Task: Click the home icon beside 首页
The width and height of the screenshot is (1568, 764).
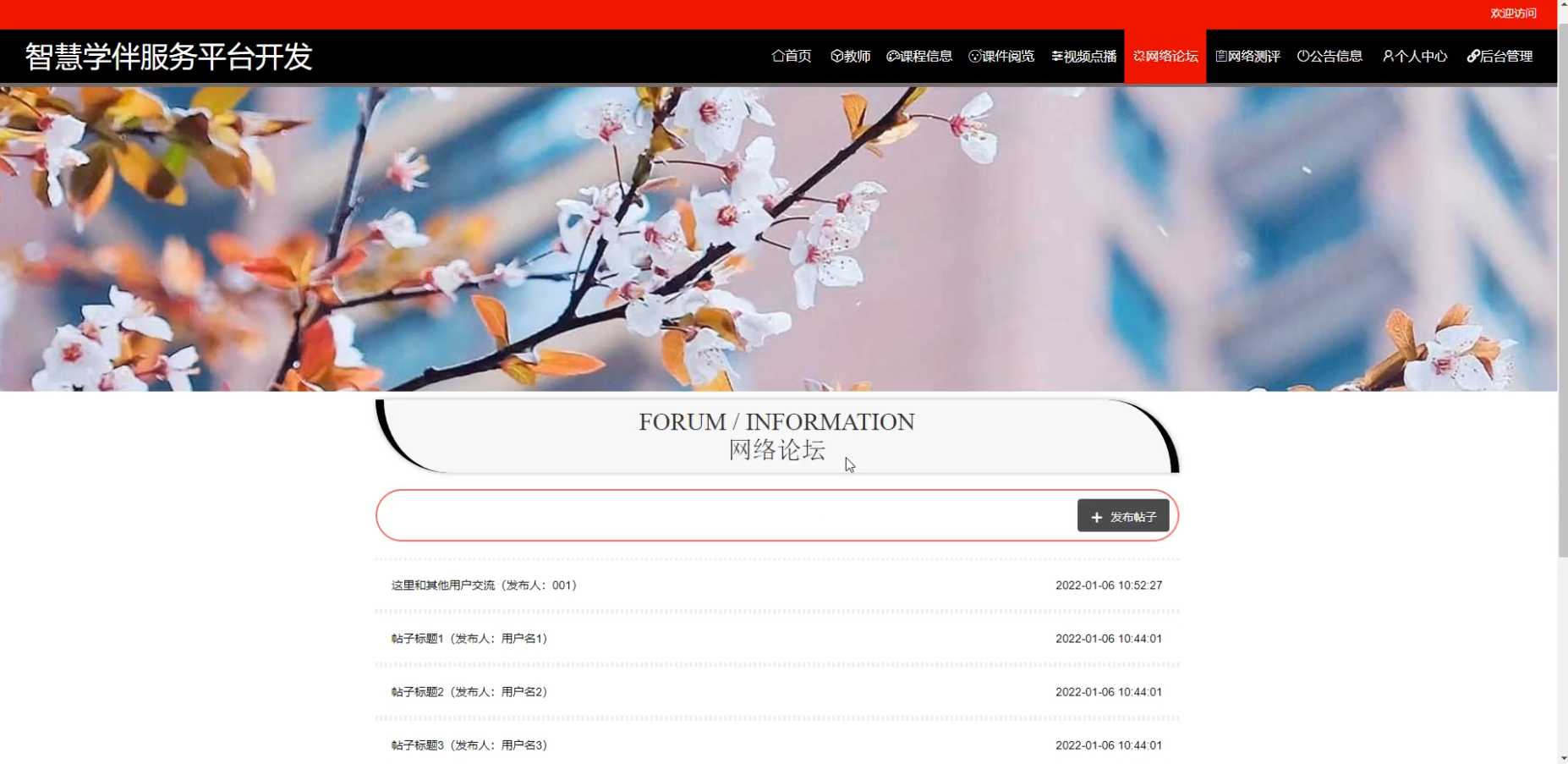Action: point(777,56)
